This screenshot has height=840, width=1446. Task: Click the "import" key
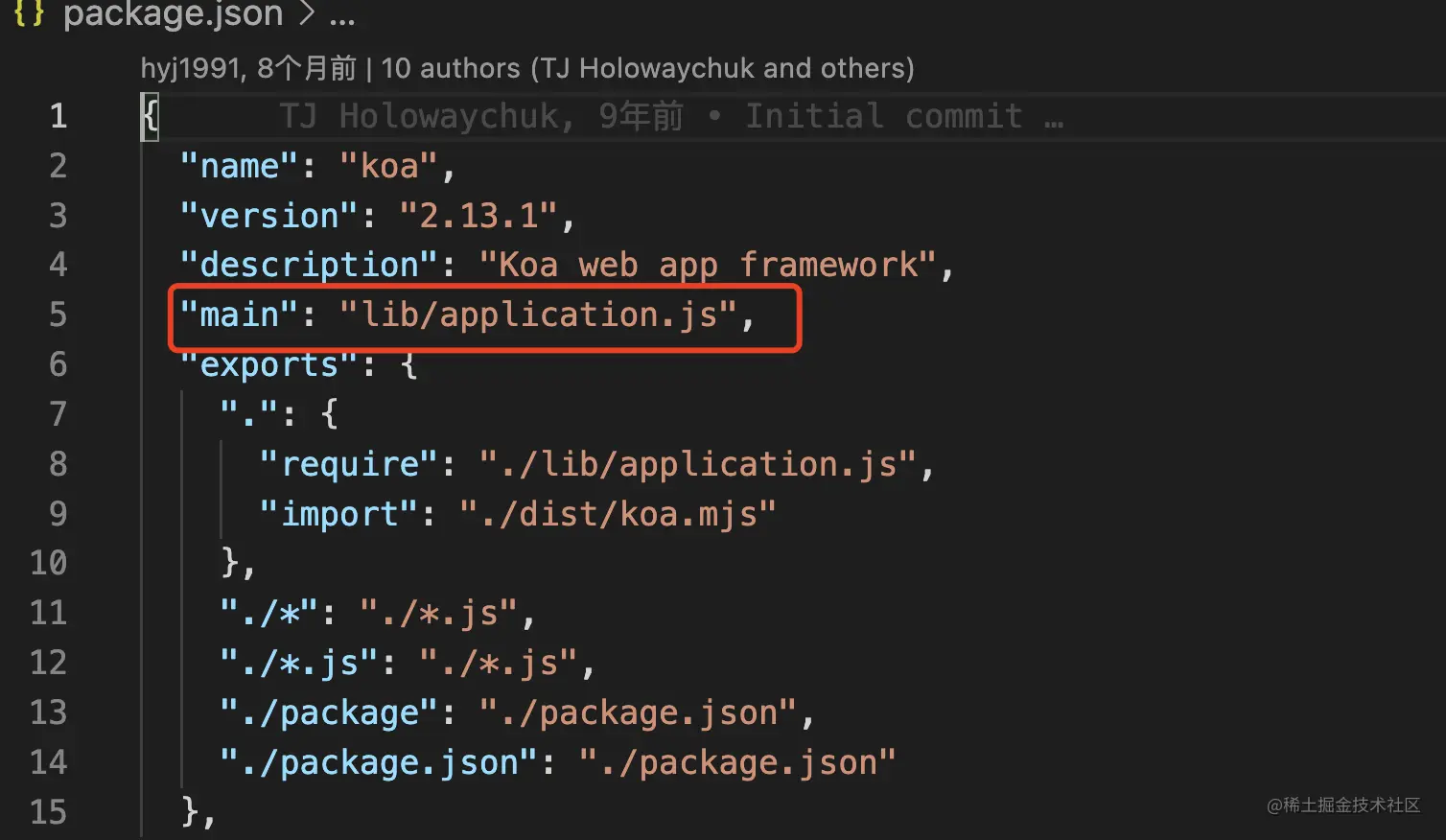[339, 514]
